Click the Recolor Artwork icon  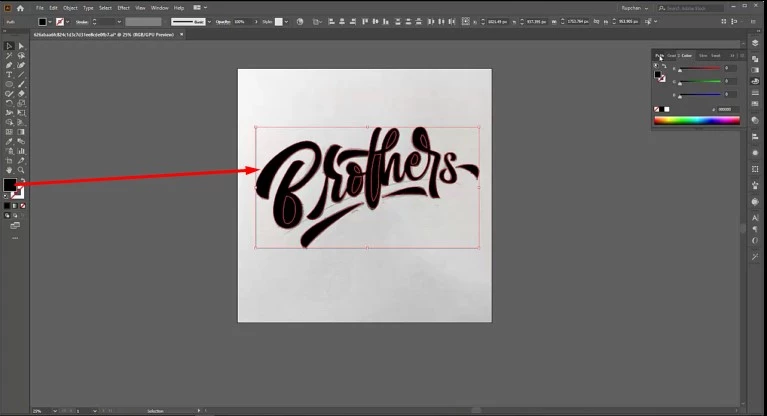point(300,22)
